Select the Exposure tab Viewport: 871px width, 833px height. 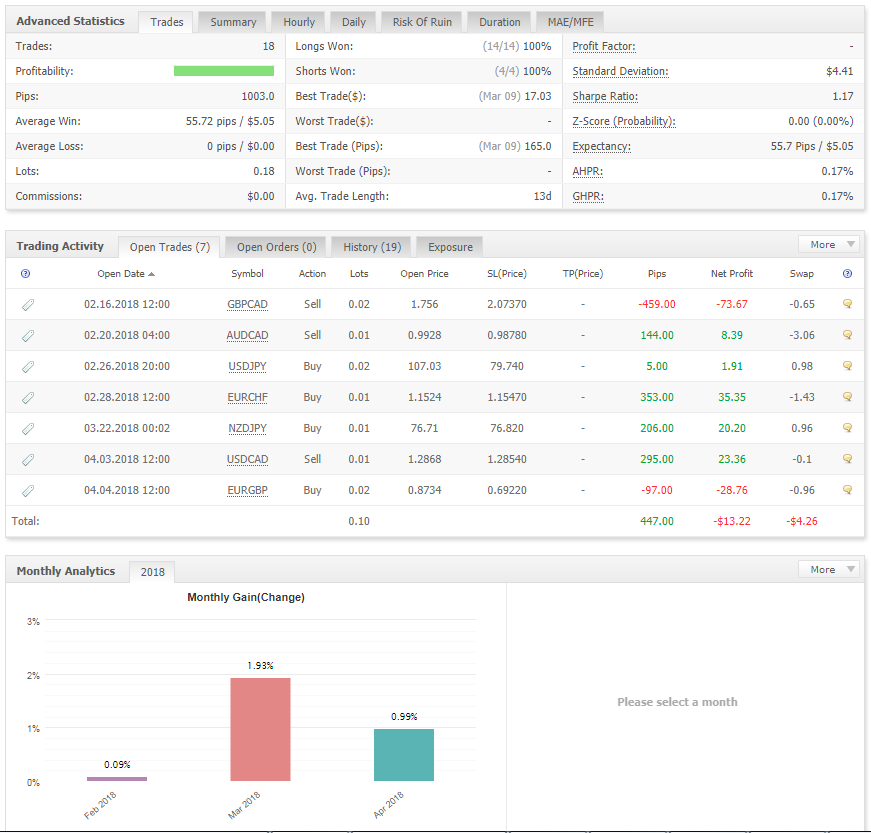click(x=450, y=247)
